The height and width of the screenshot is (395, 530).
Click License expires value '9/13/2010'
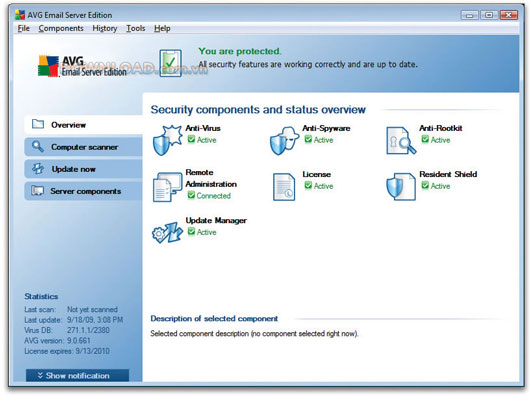[93, 351]
